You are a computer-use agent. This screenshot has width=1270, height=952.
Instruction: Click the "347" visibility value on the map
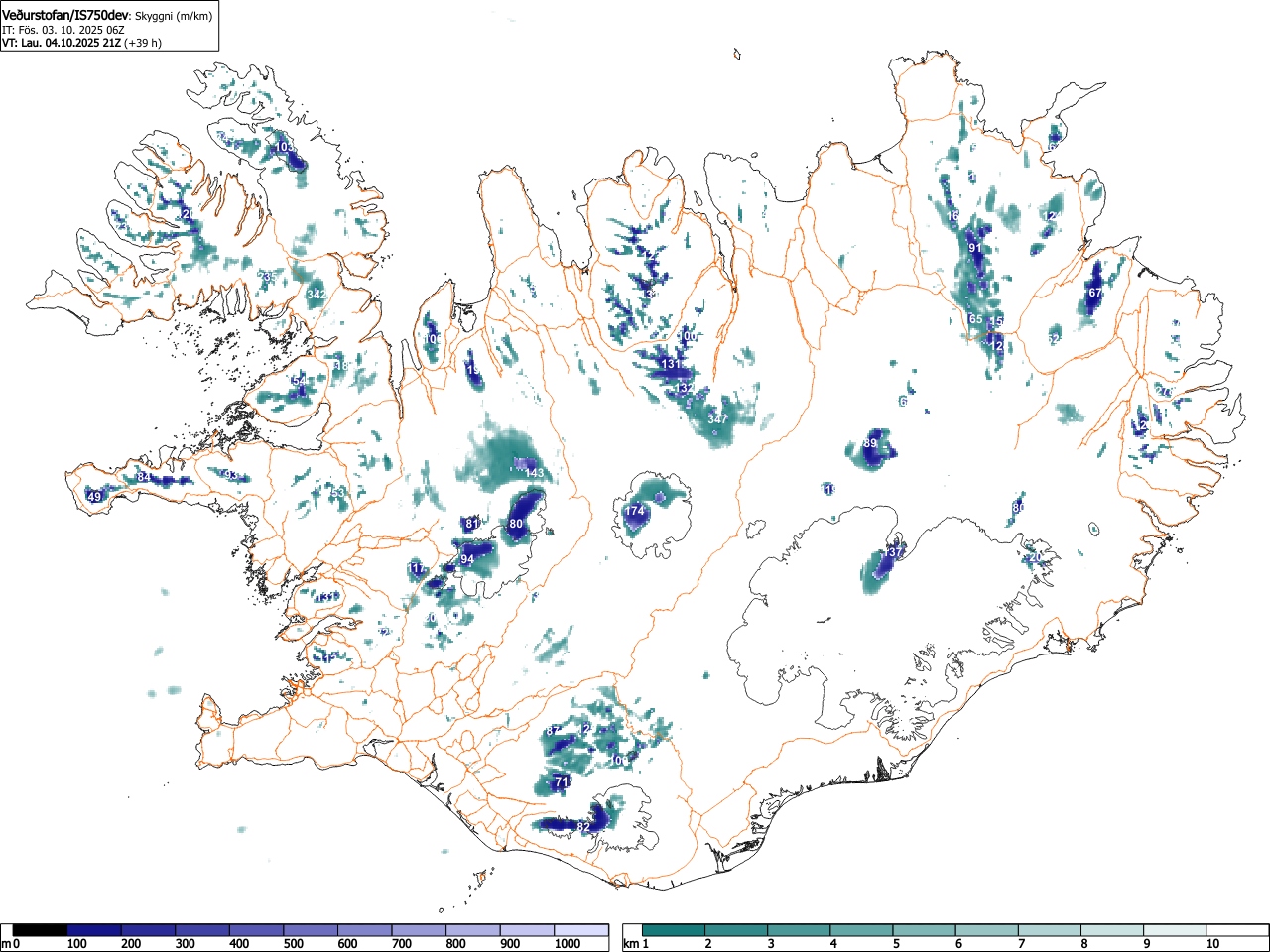[x=717, y=419]
